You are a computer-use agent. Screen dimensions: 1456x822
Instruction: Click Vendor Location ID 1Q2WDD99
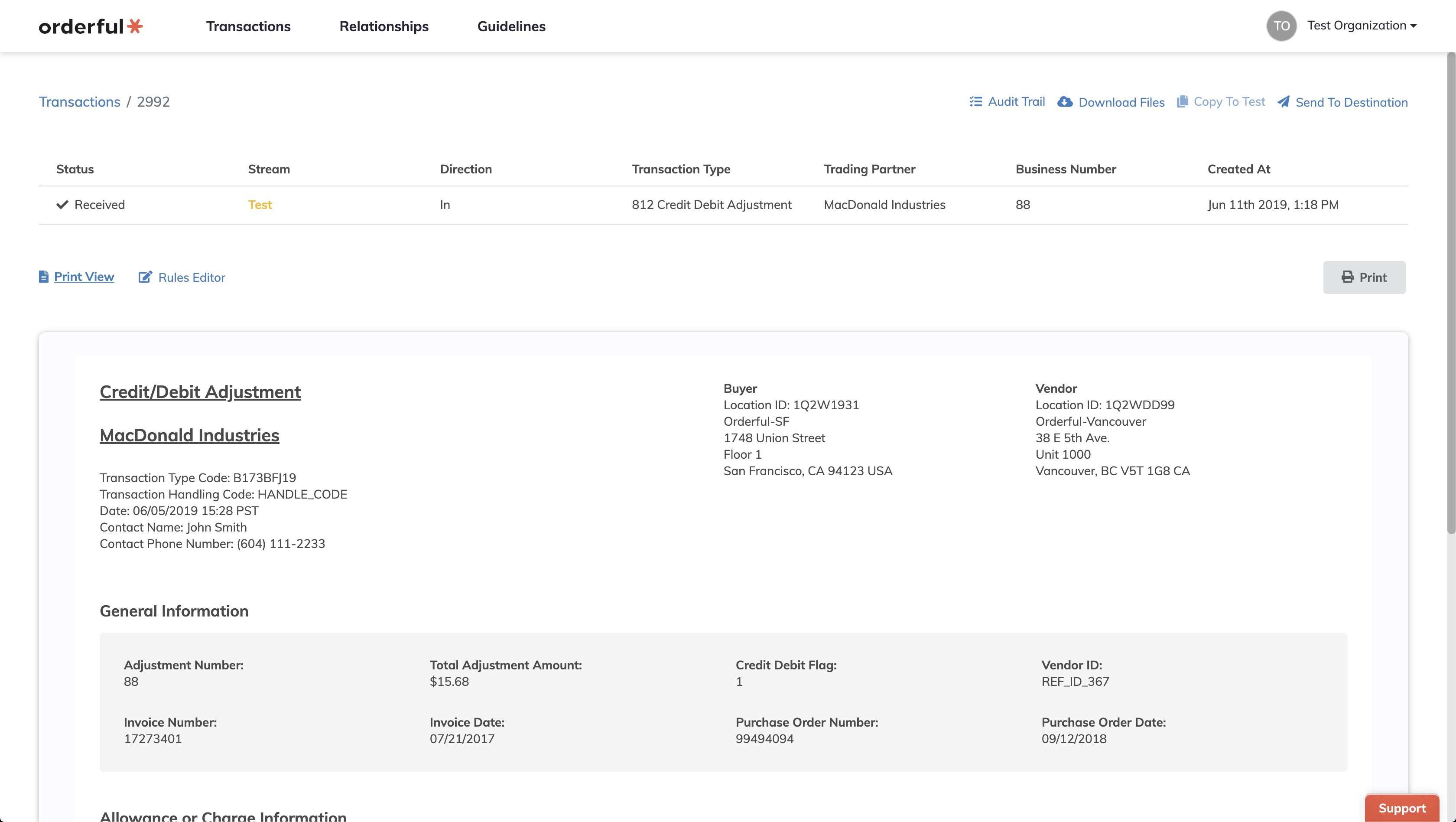click(x=1105, y=405)
